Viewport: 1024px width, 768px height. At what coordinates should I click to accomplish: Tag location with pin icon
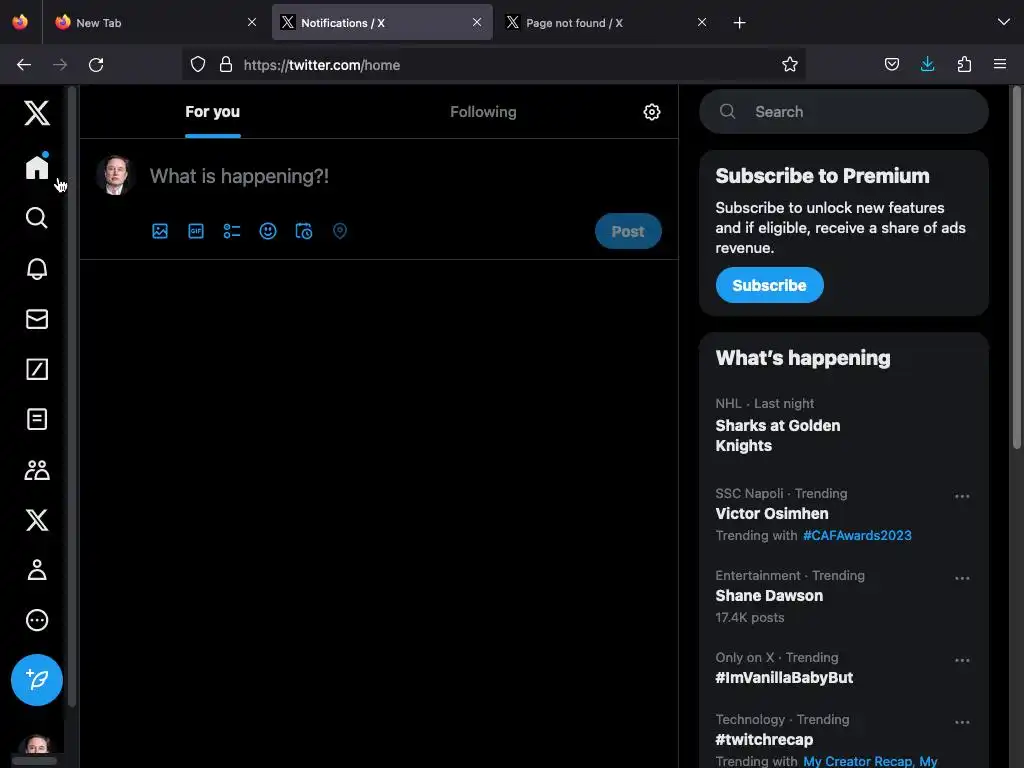(340, 231)
